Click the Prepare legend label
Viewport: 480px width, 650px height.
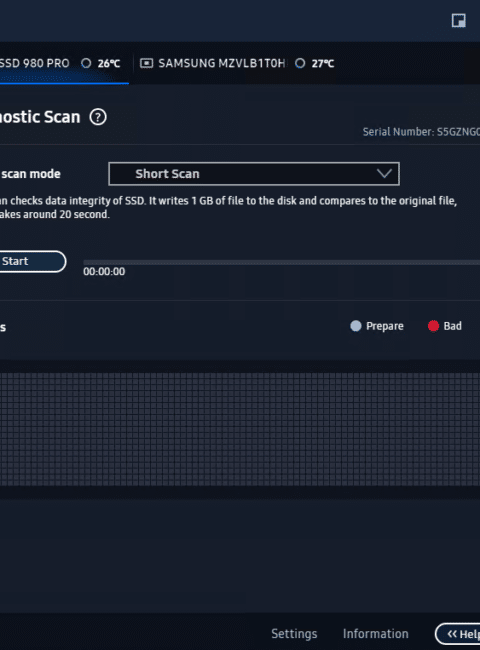point(385,326)
